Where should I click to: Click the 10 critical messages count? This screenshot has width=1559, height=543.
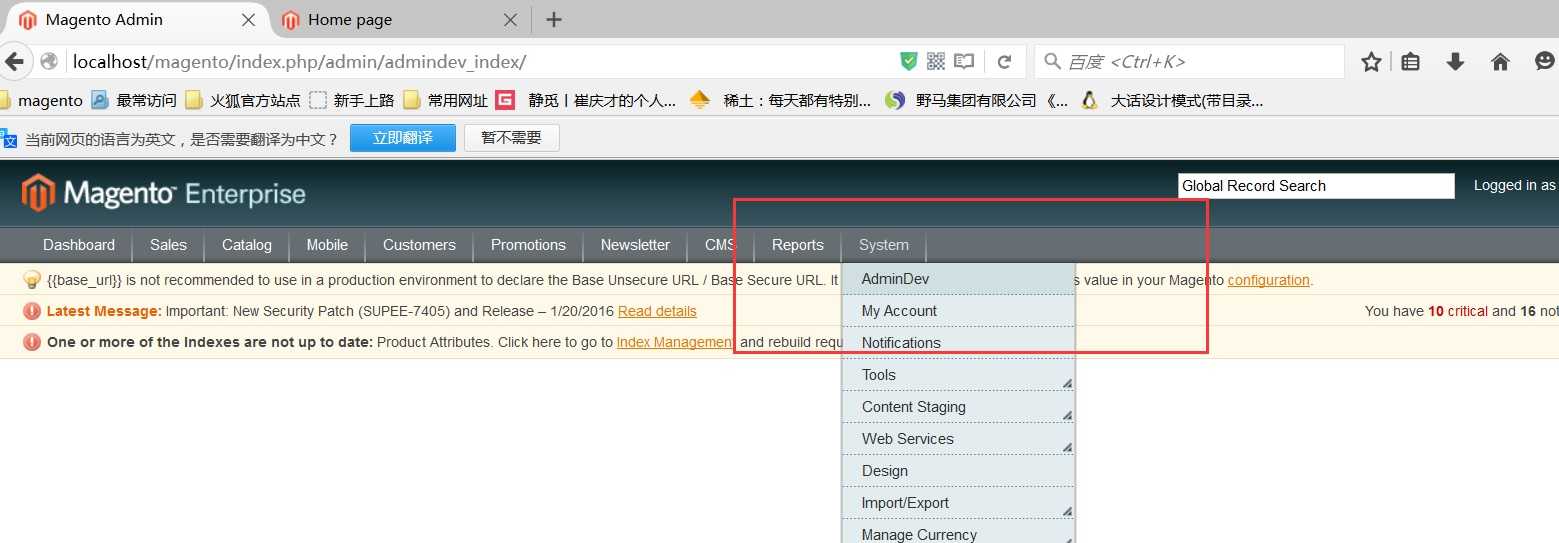pos(1458,311)
